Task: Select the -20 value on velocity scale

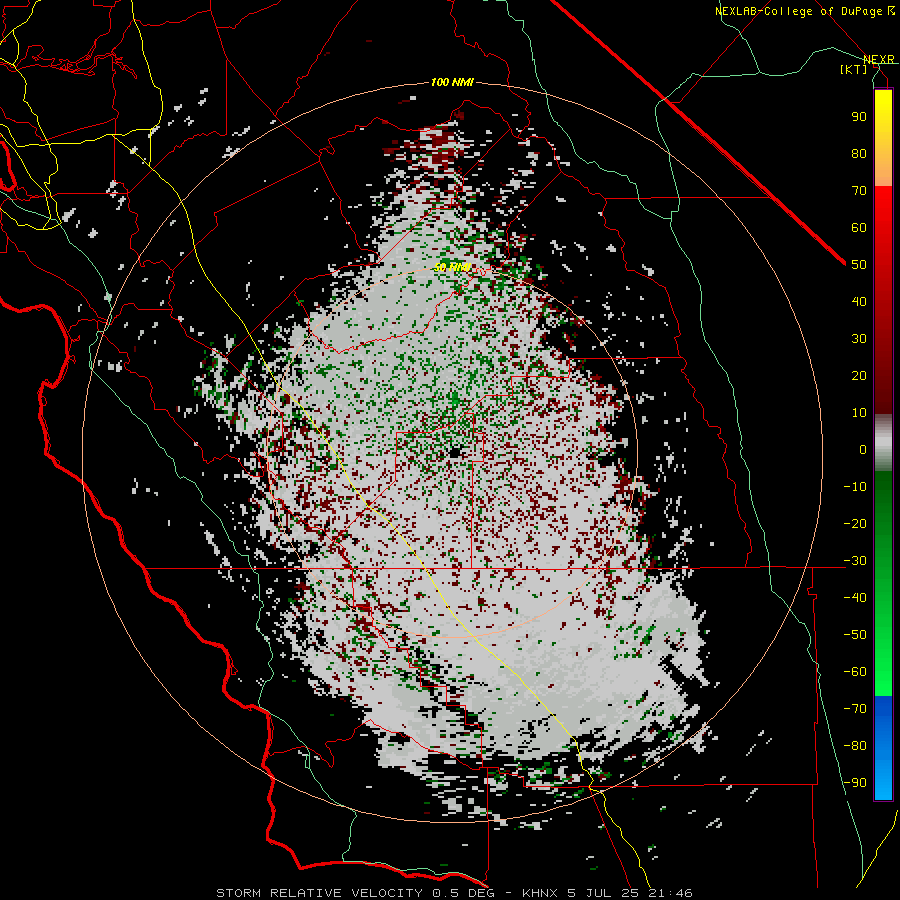Action: pos(855,523)
